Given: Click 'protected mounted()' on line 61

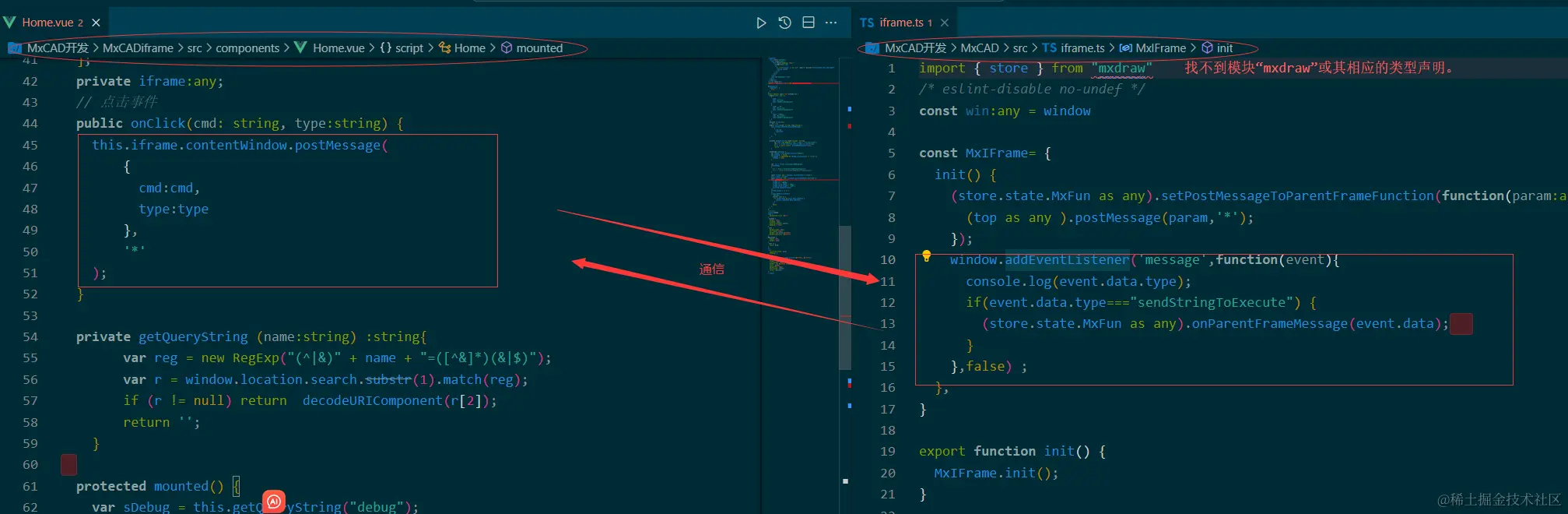Looking at the screenshot, I should (x=149, y=486).
